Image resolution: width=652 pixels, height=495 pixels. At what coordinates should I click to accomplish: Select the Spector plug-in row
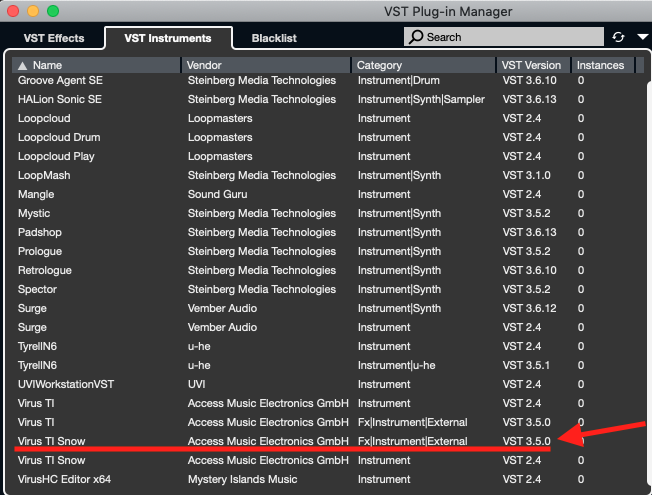pyautogui.click(x=328, y=290)
